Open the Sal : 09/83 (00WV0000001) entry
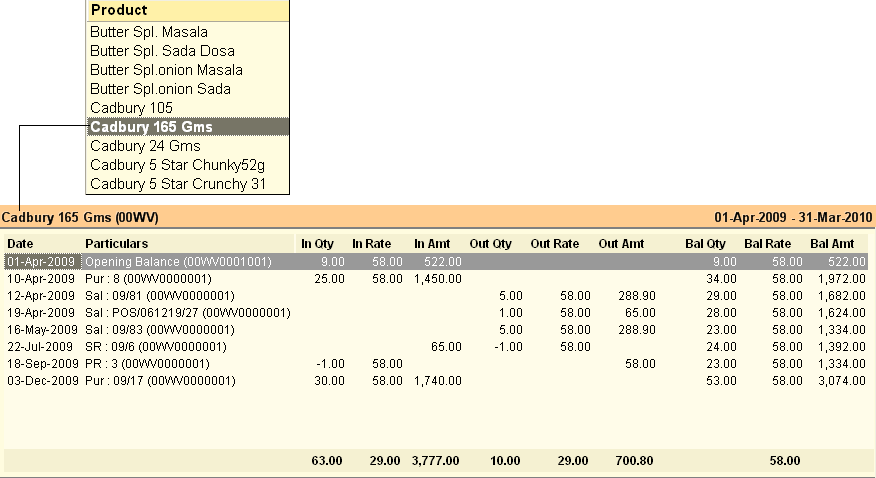The height and width of the screenshot is (478, 876). [x=160, y=329]
